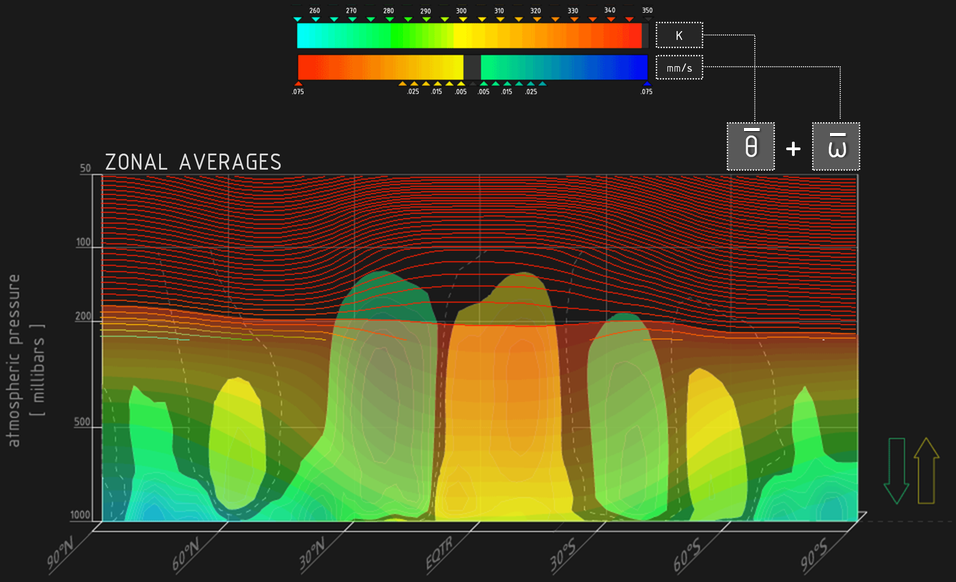Click the blue end of velocity color bar
Screen dimensions: 956x582
630,67
